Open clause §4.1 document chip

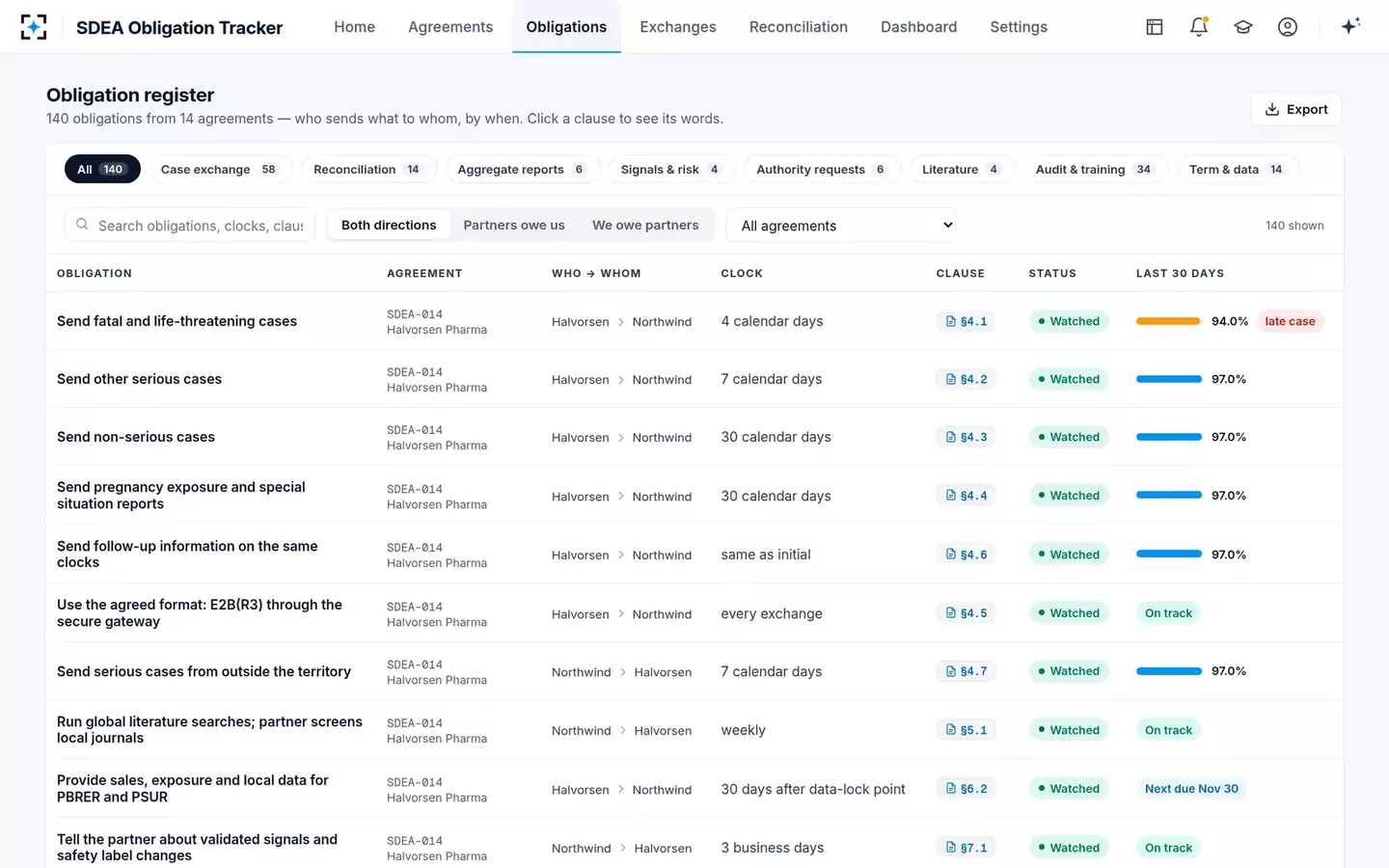point(967,321)
